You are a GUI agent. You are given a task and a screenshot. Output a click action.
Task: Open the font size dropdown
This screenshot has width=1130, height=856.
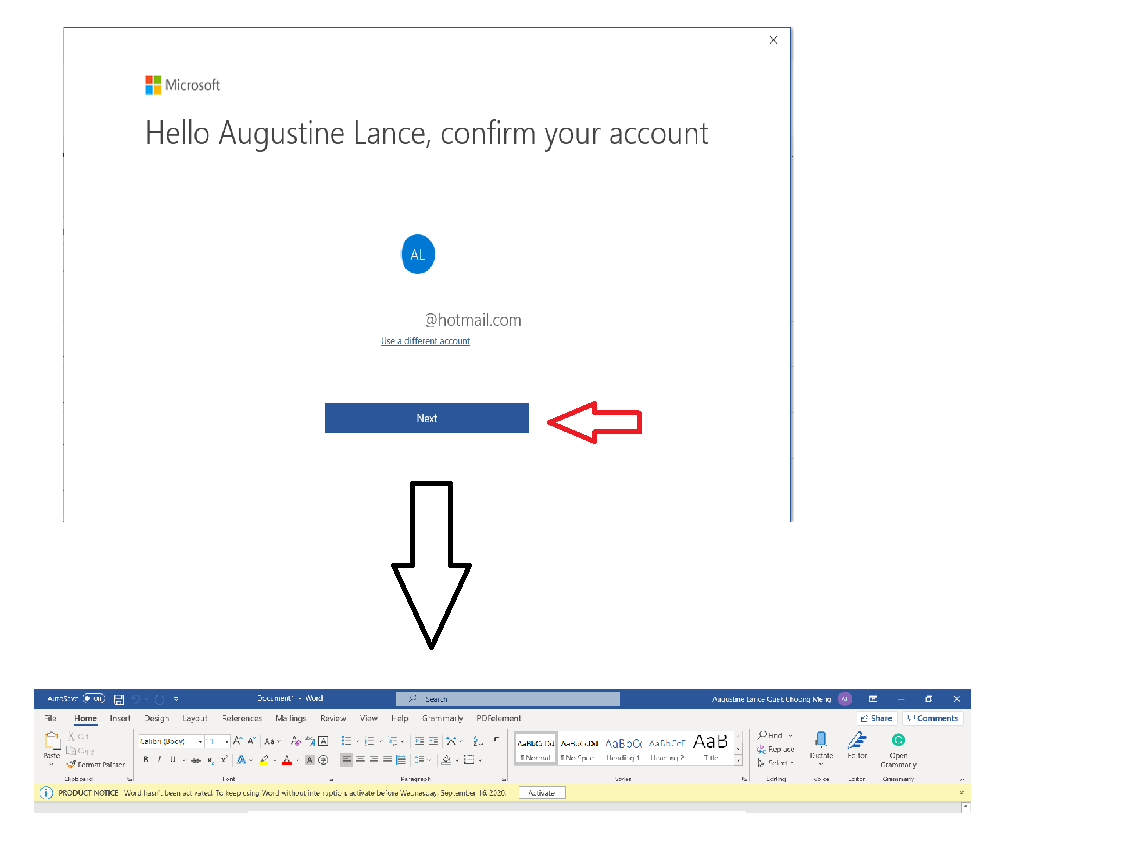[226, 741]
